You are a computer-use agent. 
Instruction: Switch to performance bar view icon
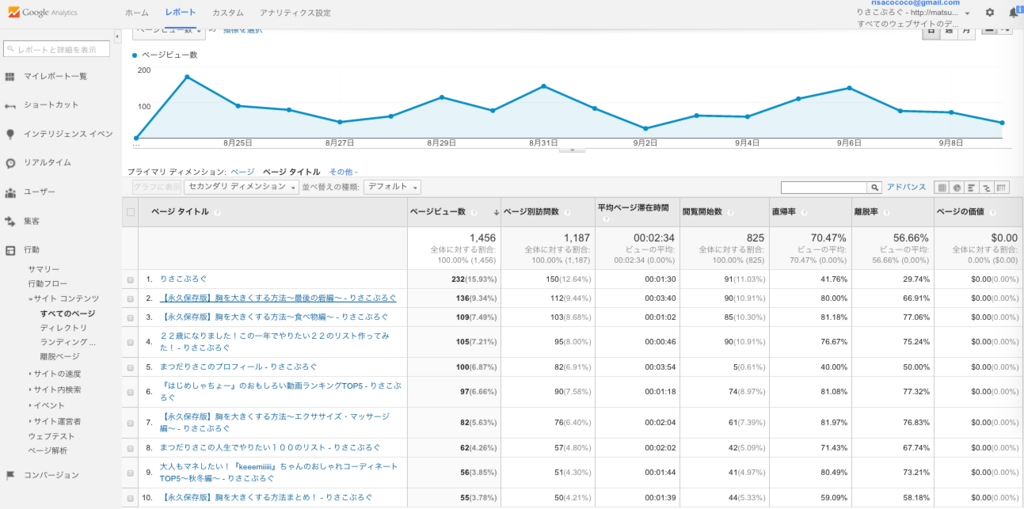(971, 188)
